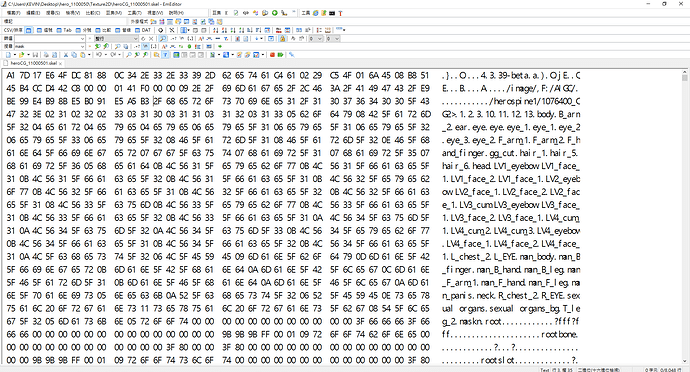The width and height of the screenshot is (690, 372).
Task: Toggle highlighted magnifier in filter toolbar
Action: [x=163, y=38]
